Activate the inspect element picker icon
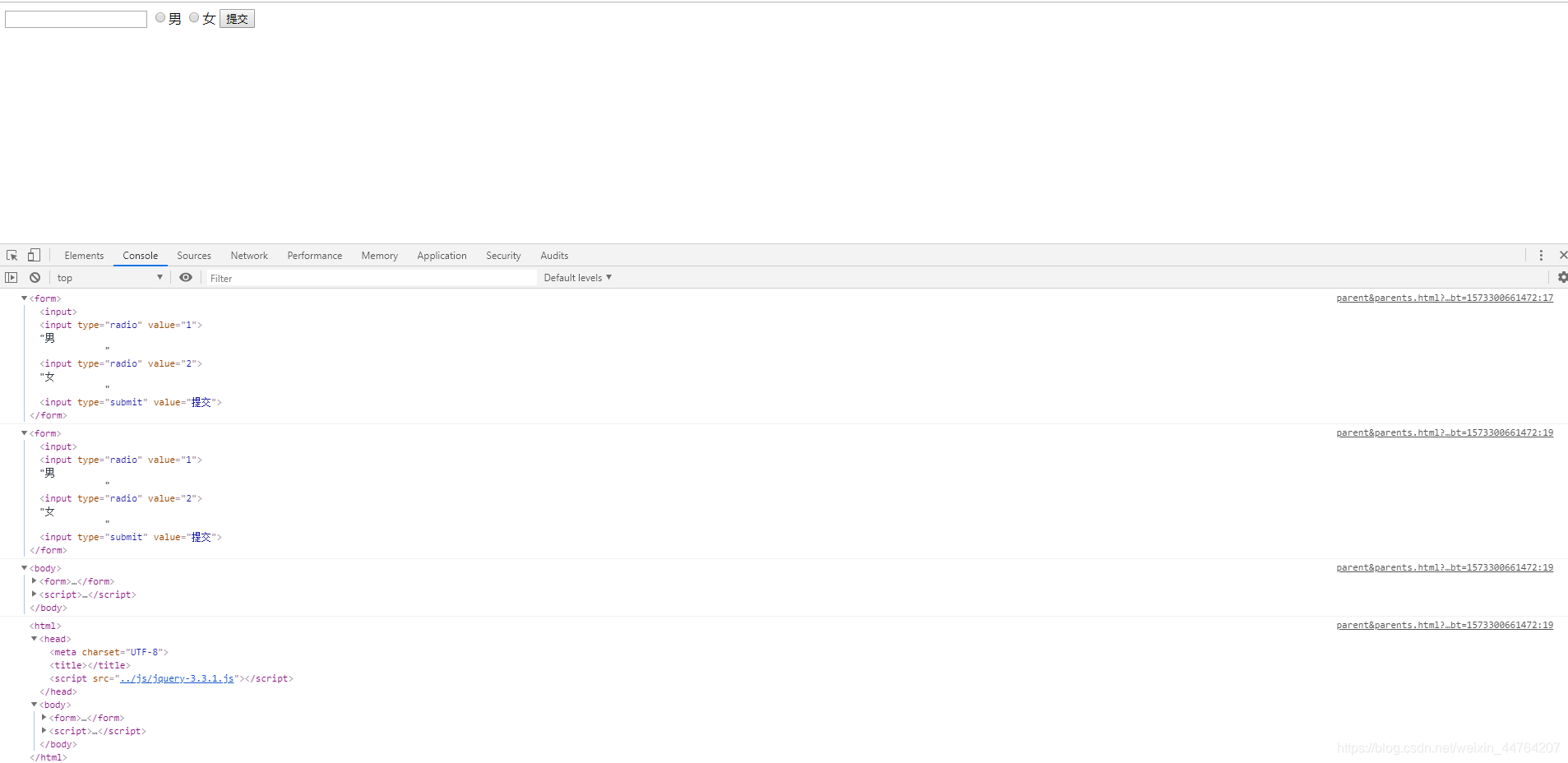Viewport: 1568px width, 763px height. (12, 256)
